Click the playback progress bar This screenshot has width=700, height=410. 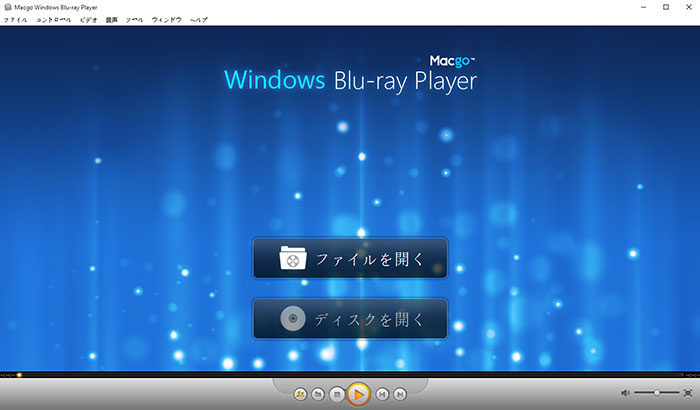tap(350, 375)
